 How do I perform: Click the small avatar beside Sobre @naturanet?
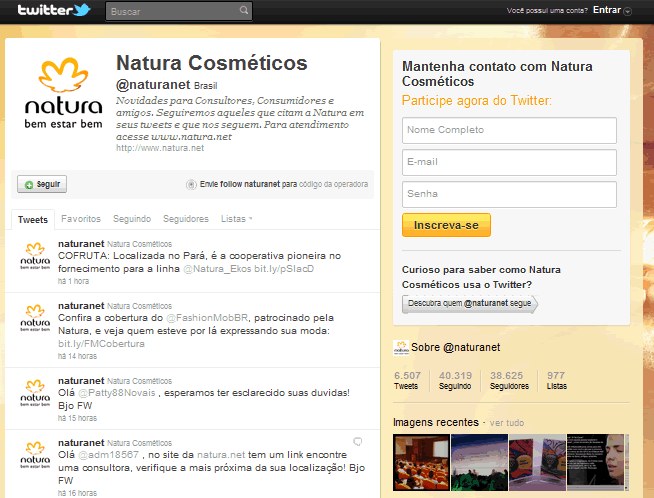[401, 347]
